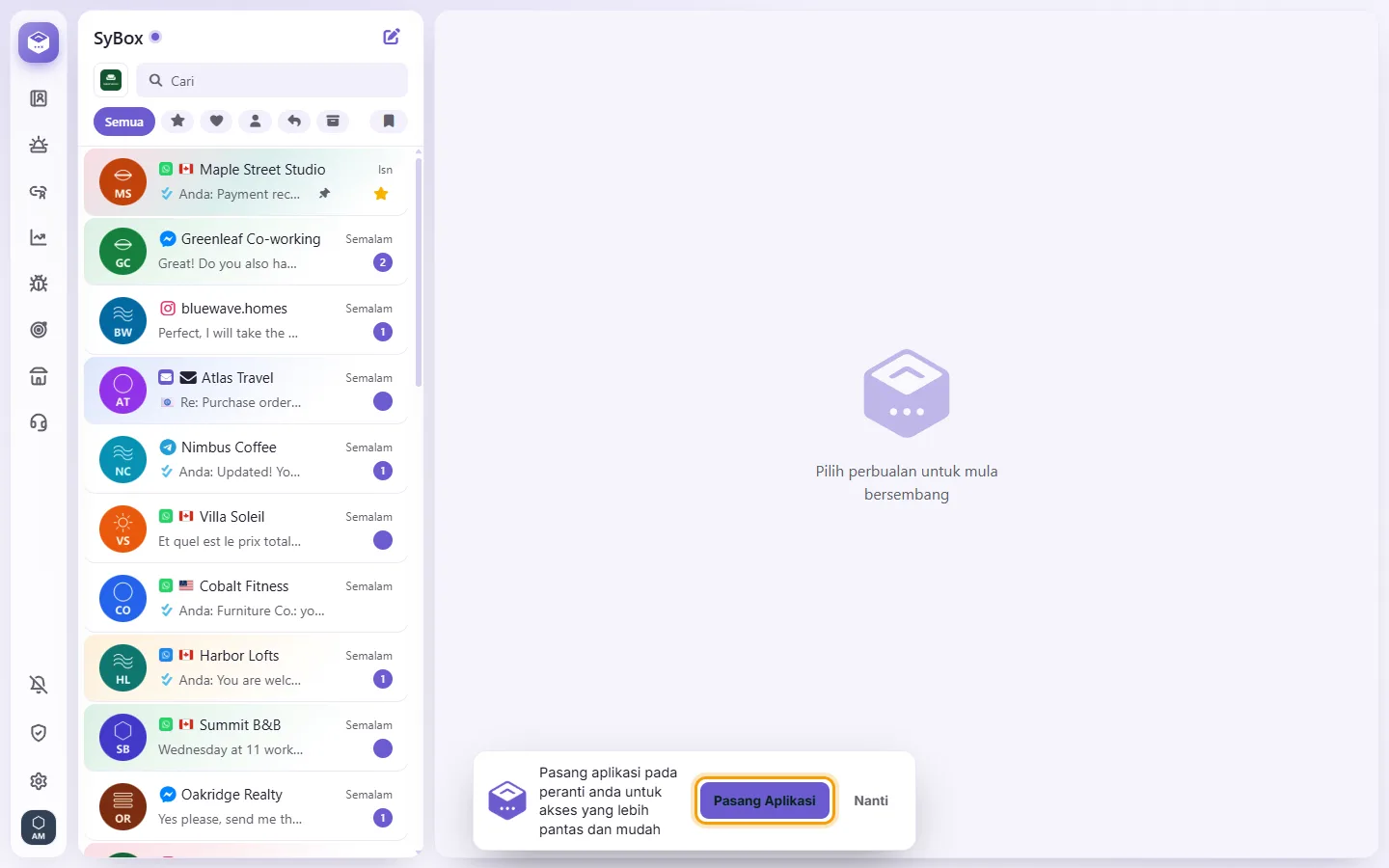Screen dimensions: 1389x868
Task: Click the conversation list scrollbar
Action: click(419, 272)
